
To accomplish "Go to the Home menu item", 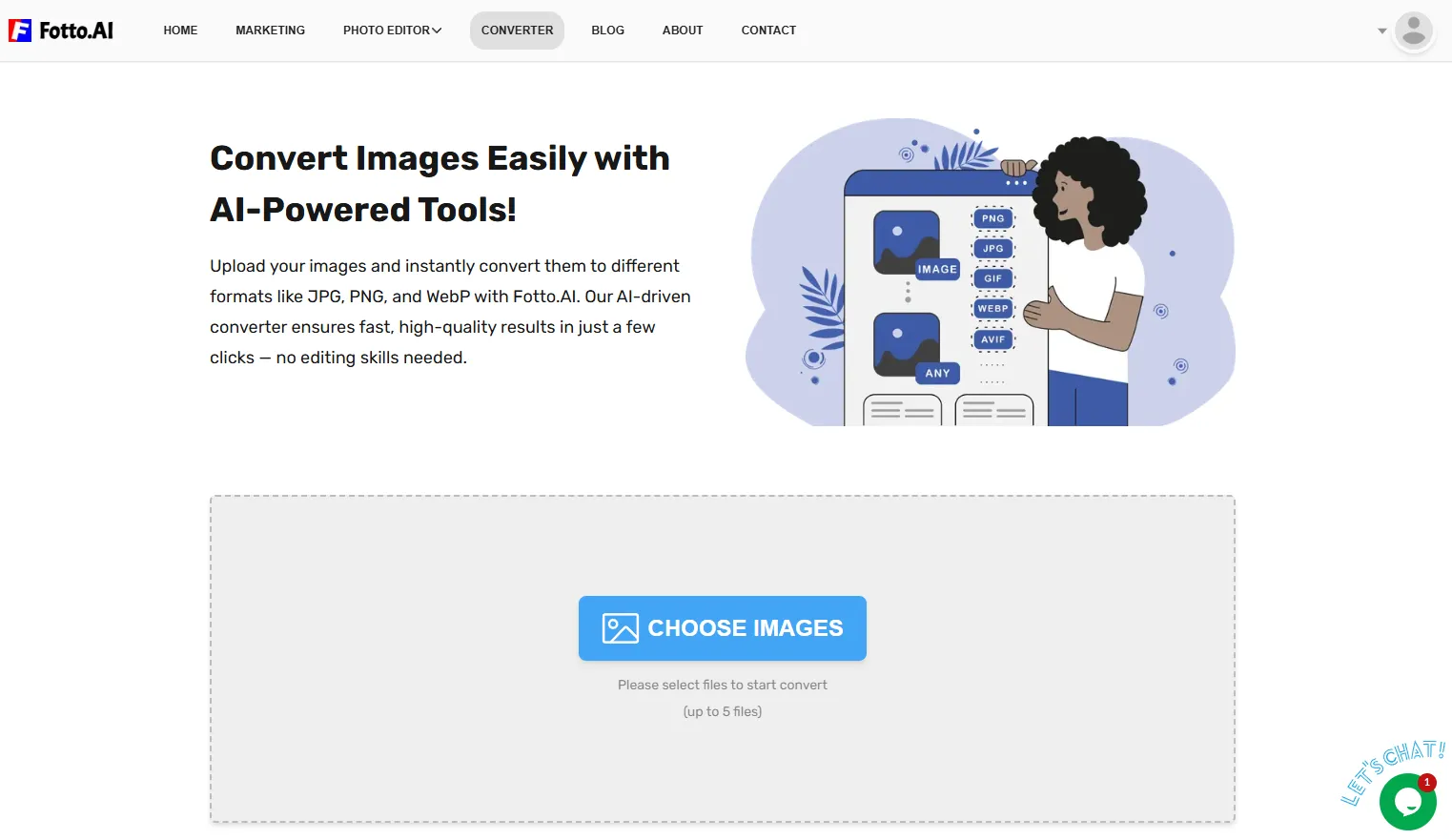I will coord(180,31).
